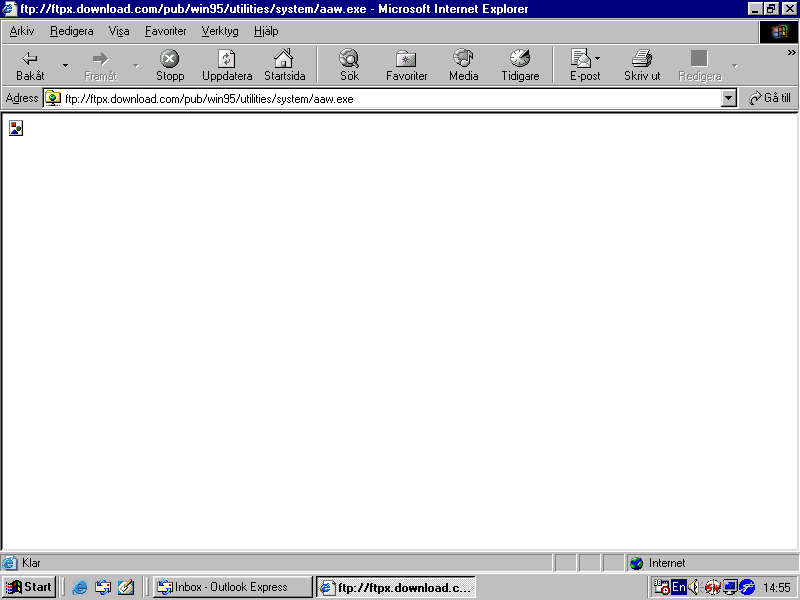The height and width of the screenshot is (600, 800).
Task: Click the monitor display tray icon
Action: tap(730, 588)
